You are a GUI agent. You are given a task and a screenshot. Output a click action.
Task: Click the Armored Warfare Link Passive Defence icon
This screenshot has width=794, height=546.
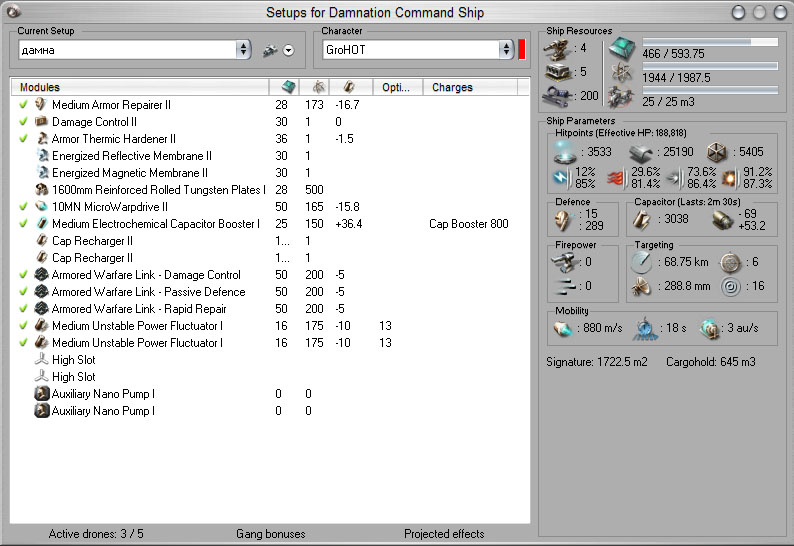[41, 292]
